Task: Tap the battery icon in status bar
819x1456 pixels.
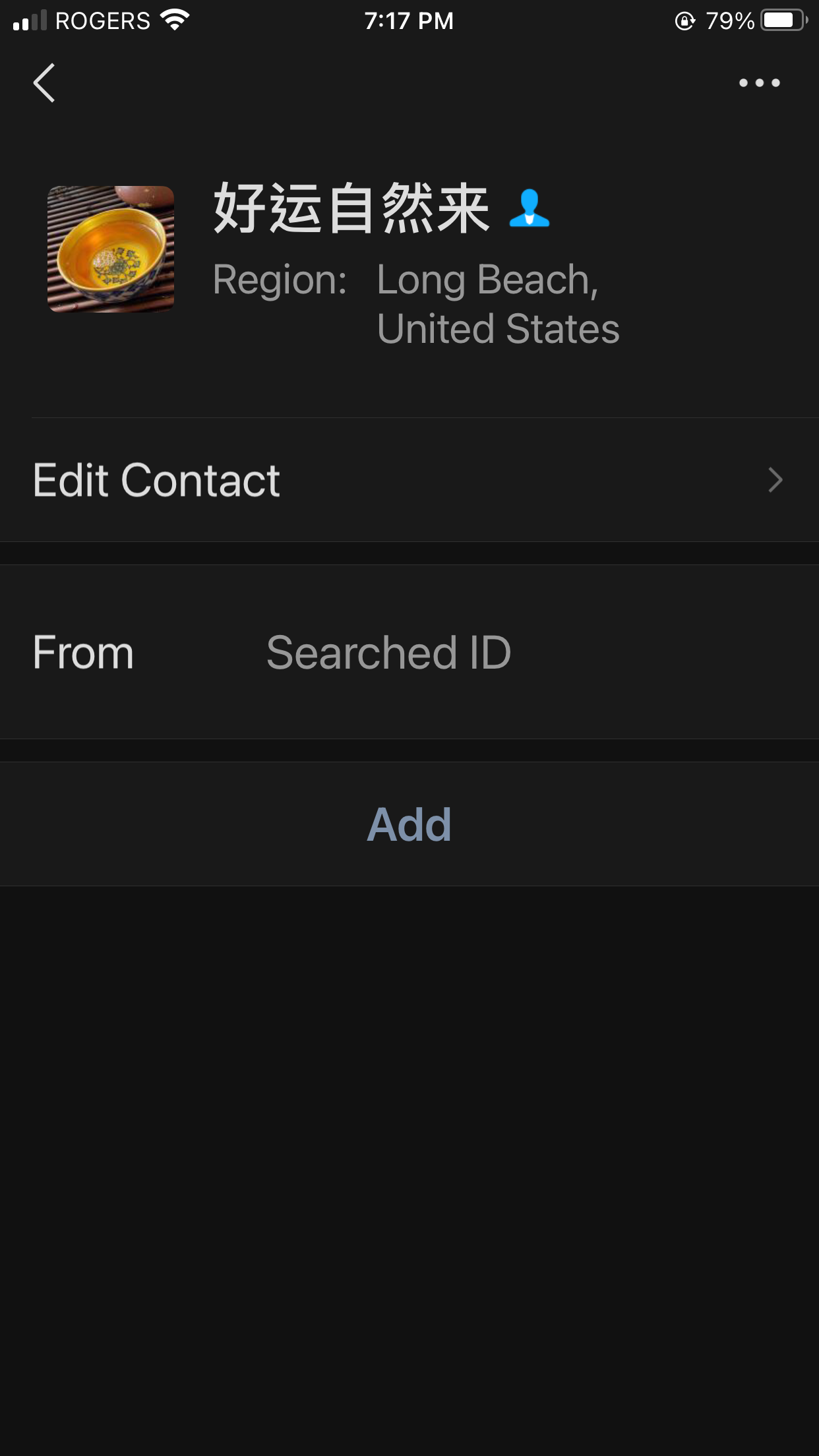Action: [x=783, y=20]
